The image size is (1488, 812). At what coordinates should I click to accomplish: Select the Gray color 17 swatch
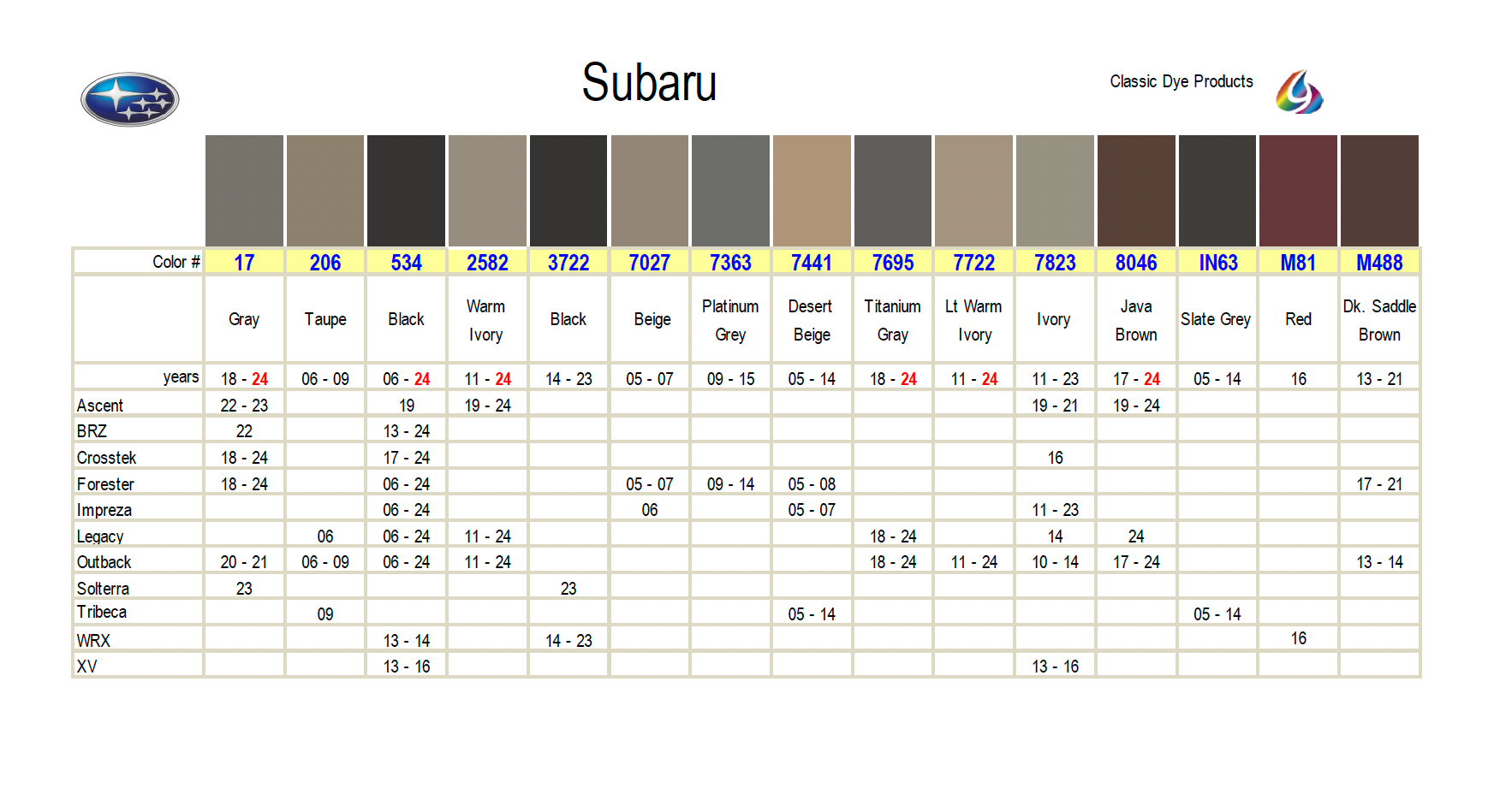pos(244,190)
